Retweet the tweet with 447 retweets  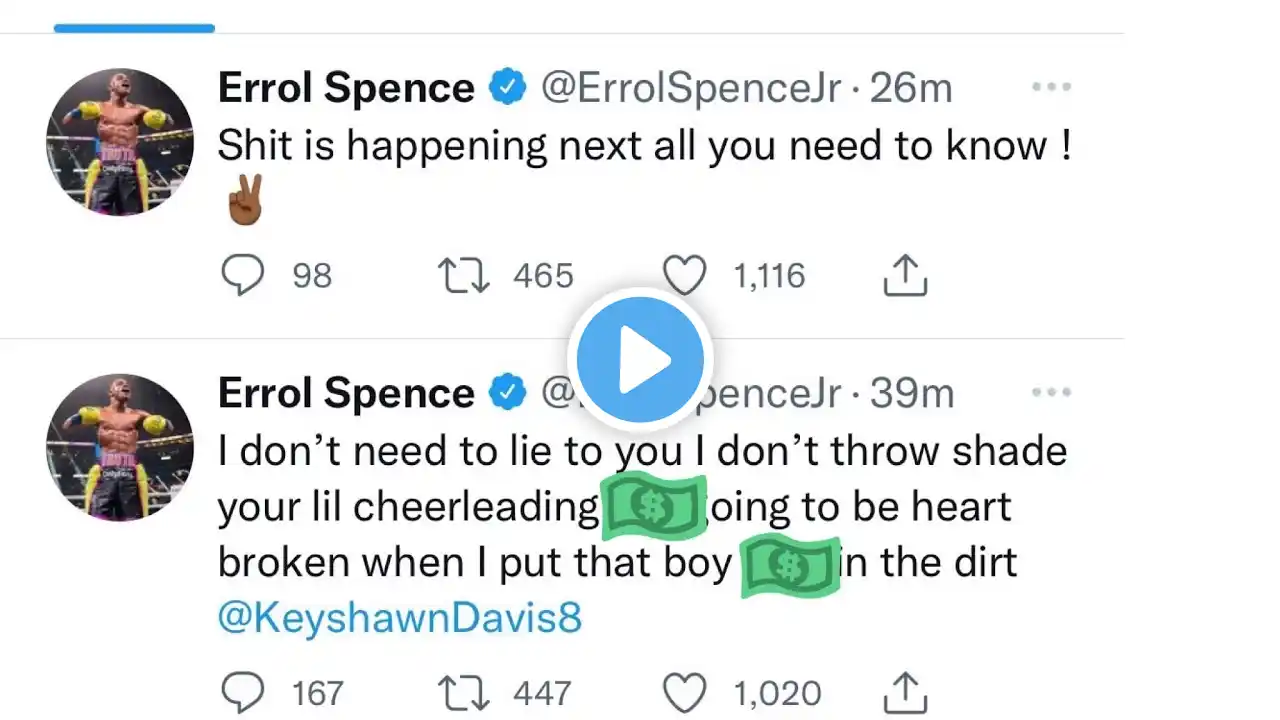click(464, 693)
